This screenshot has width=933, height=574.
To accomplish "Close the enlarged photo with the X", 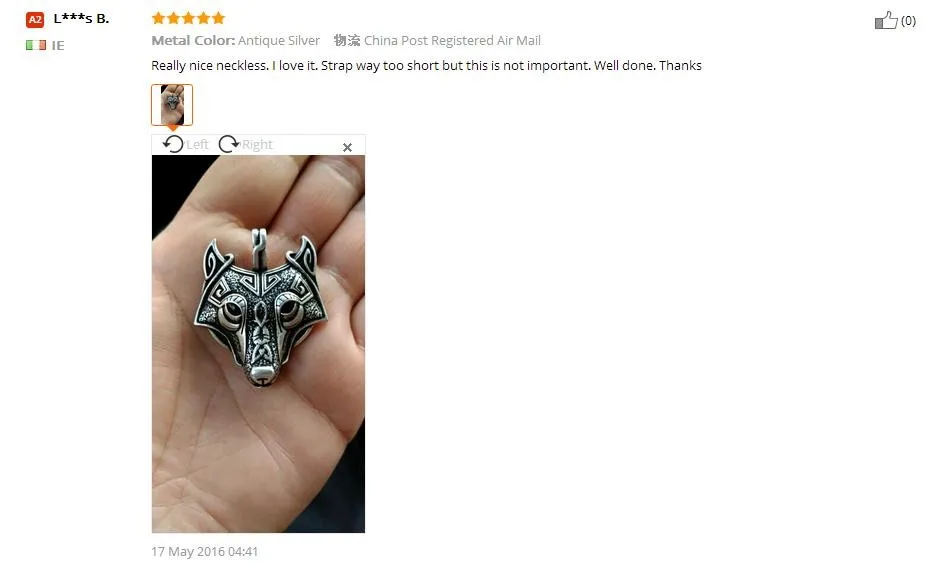I will click(347, 147).
